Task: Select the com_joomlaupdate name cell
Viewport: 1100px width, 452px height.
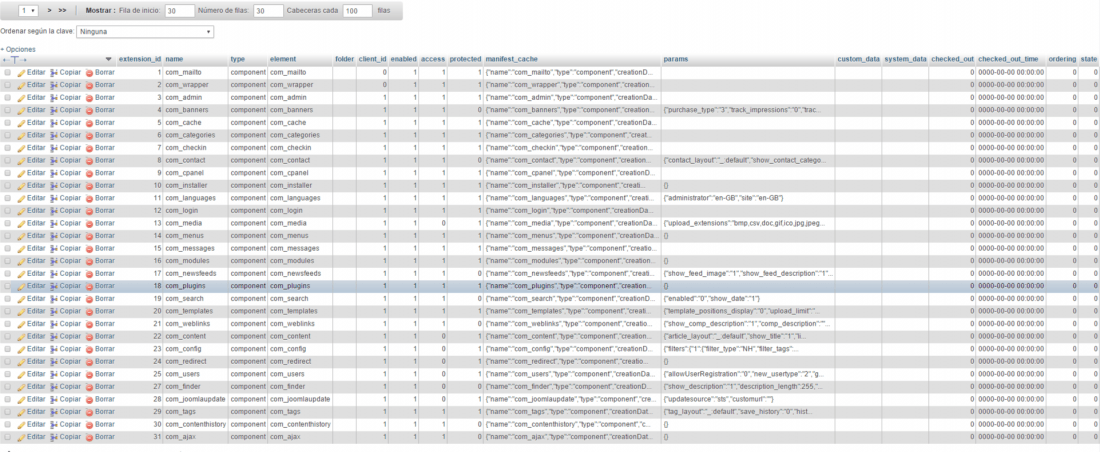Action: [196, 400]
